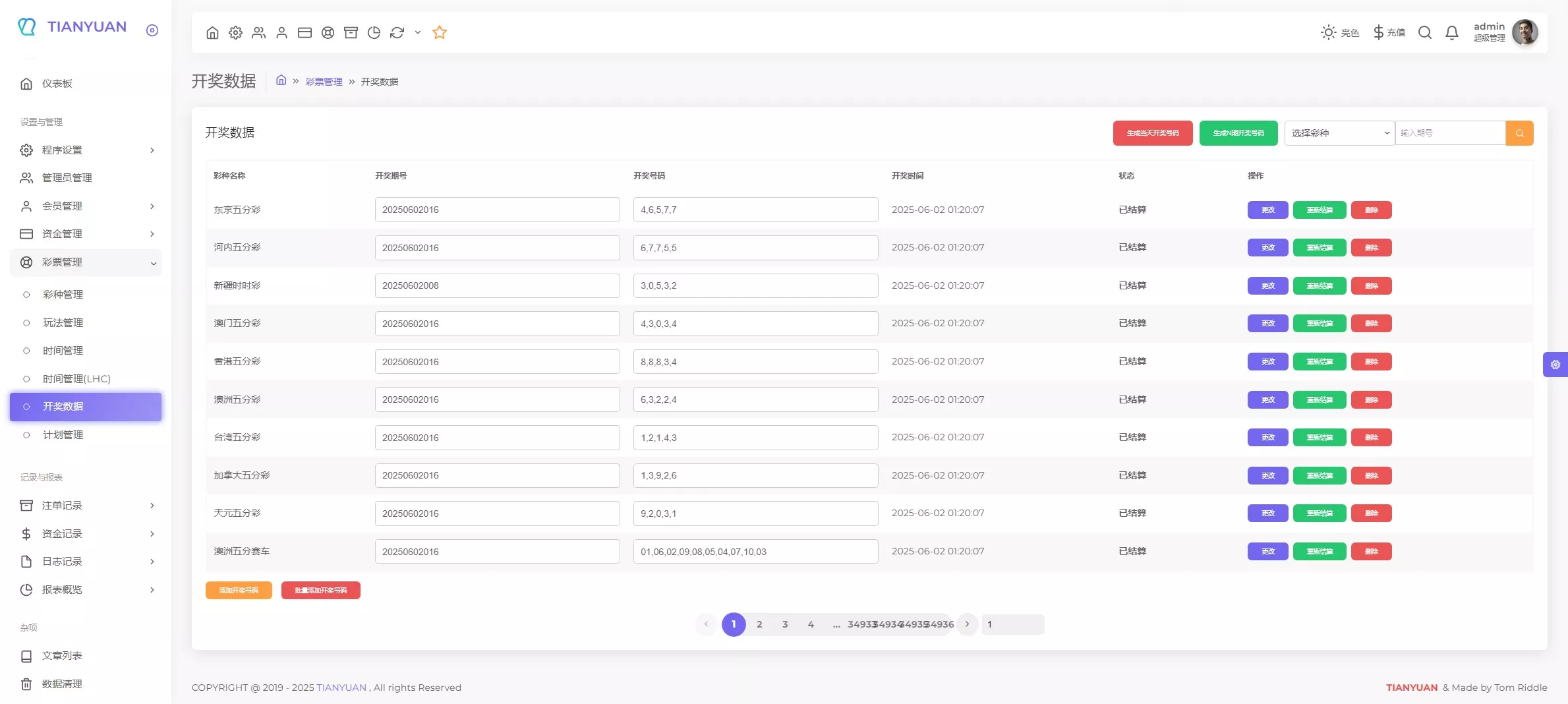1568x704 pixels.
Task: Toggle the sidebar collapse circle near logo
Action: (152, 30)
